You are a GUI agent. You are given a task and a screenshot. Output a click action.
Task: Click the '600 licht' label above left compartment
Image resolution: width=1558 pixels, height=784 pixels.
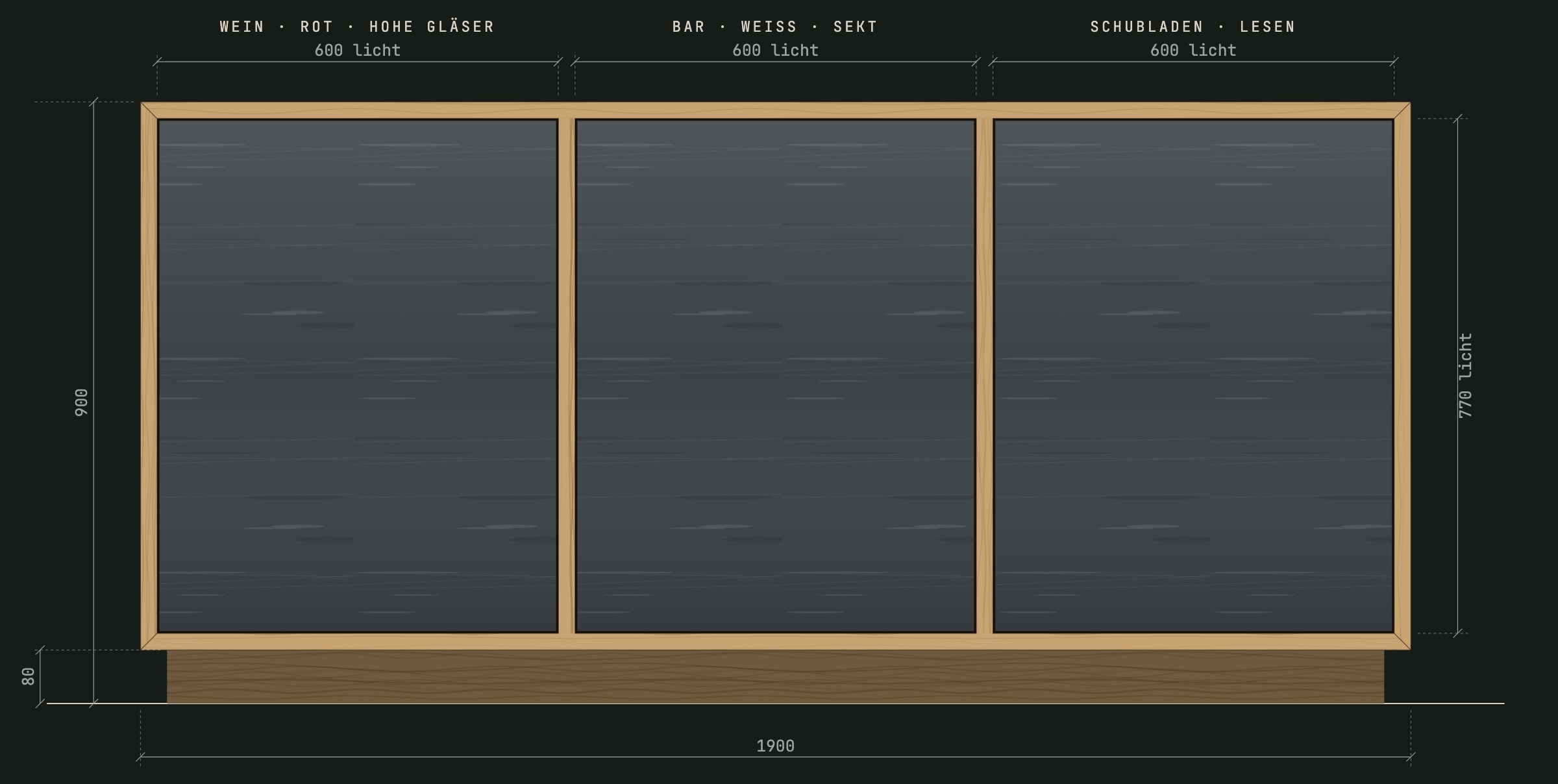coord(358,50)
